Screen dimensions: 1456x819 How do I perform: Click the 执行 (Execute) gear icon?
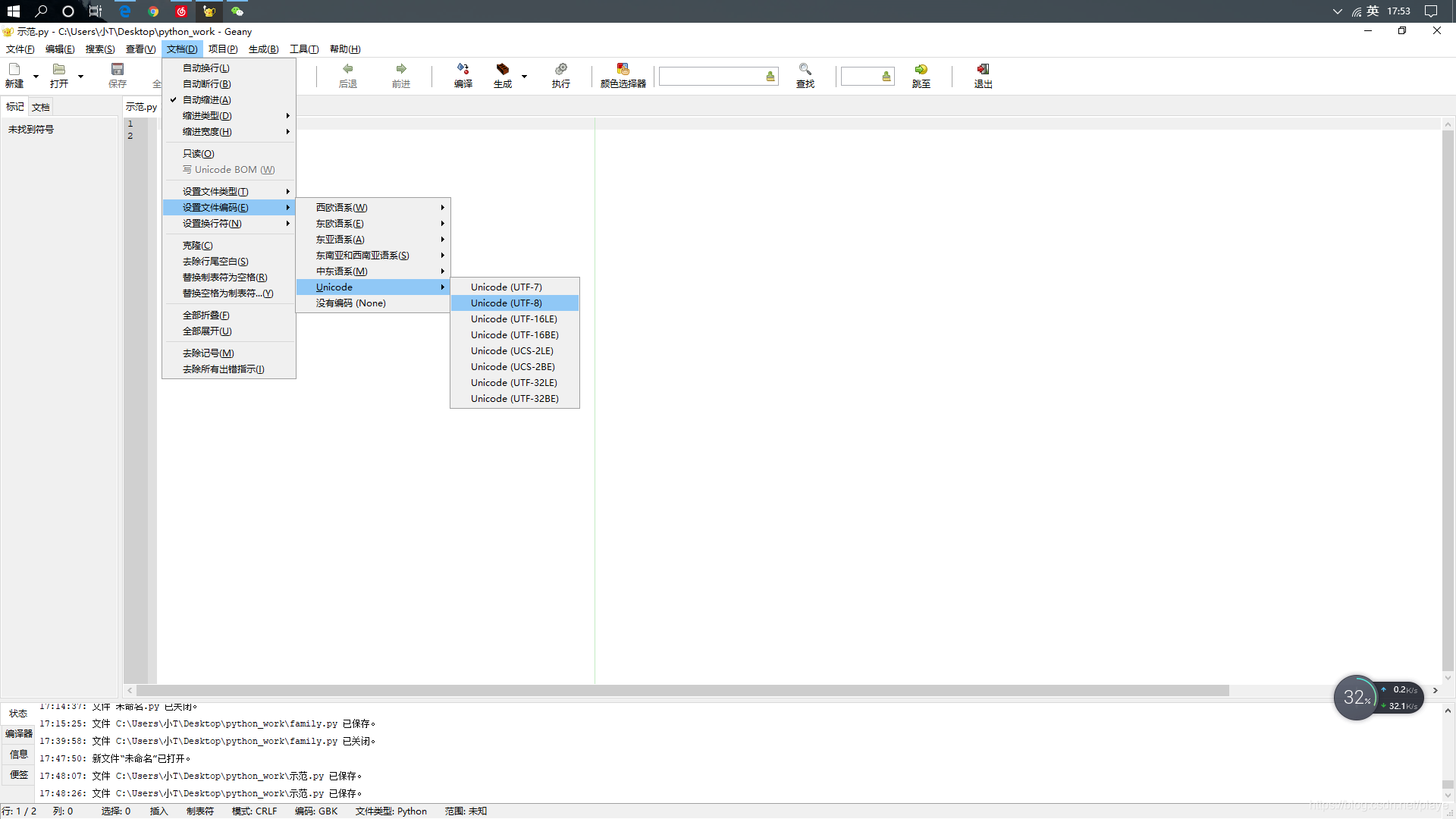tap(561, 69)
